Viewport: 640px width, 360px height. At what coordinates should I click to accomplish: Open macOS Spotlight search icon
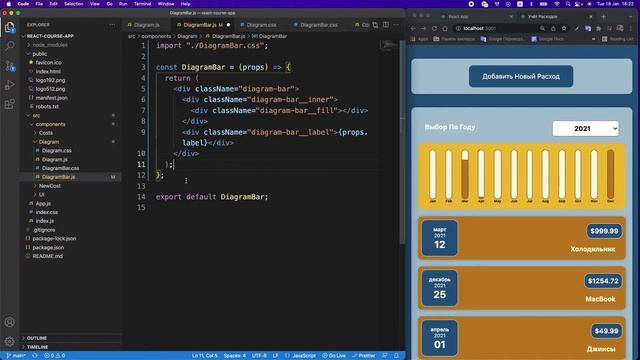click(568, 4)
